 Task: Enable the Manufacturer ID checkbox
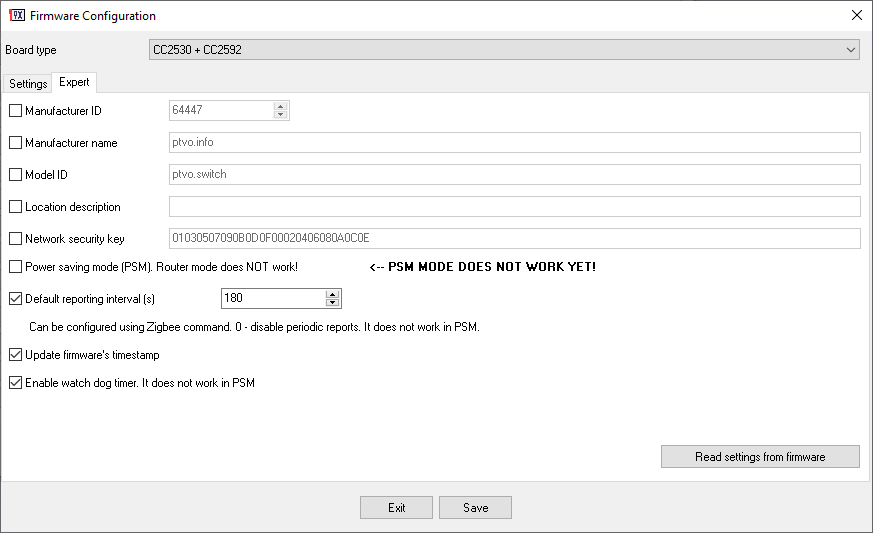(16, 111)
